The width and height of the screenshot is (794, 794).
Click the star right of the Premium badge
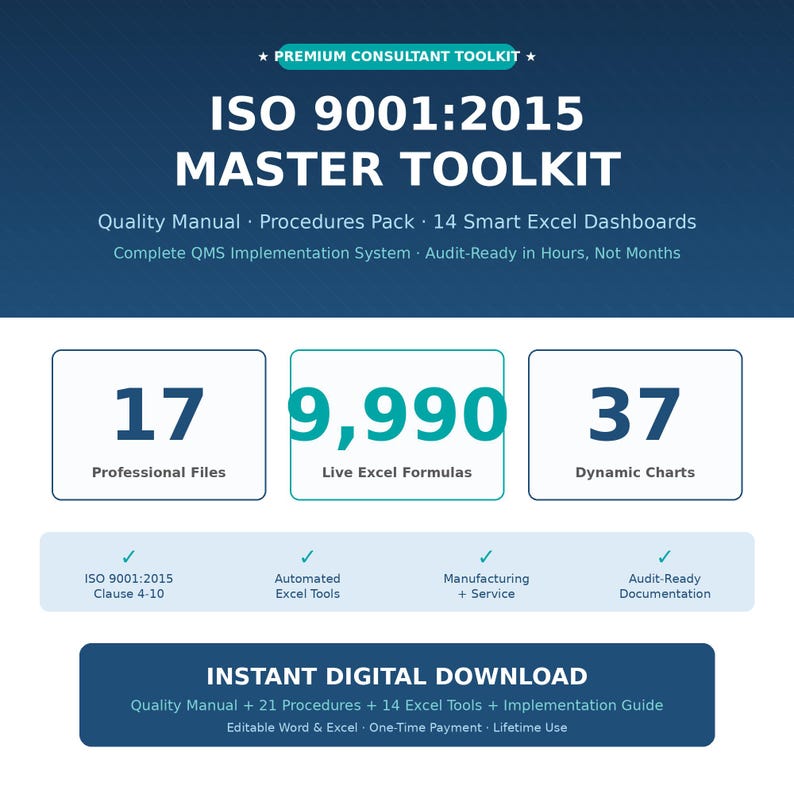[531, 56]
